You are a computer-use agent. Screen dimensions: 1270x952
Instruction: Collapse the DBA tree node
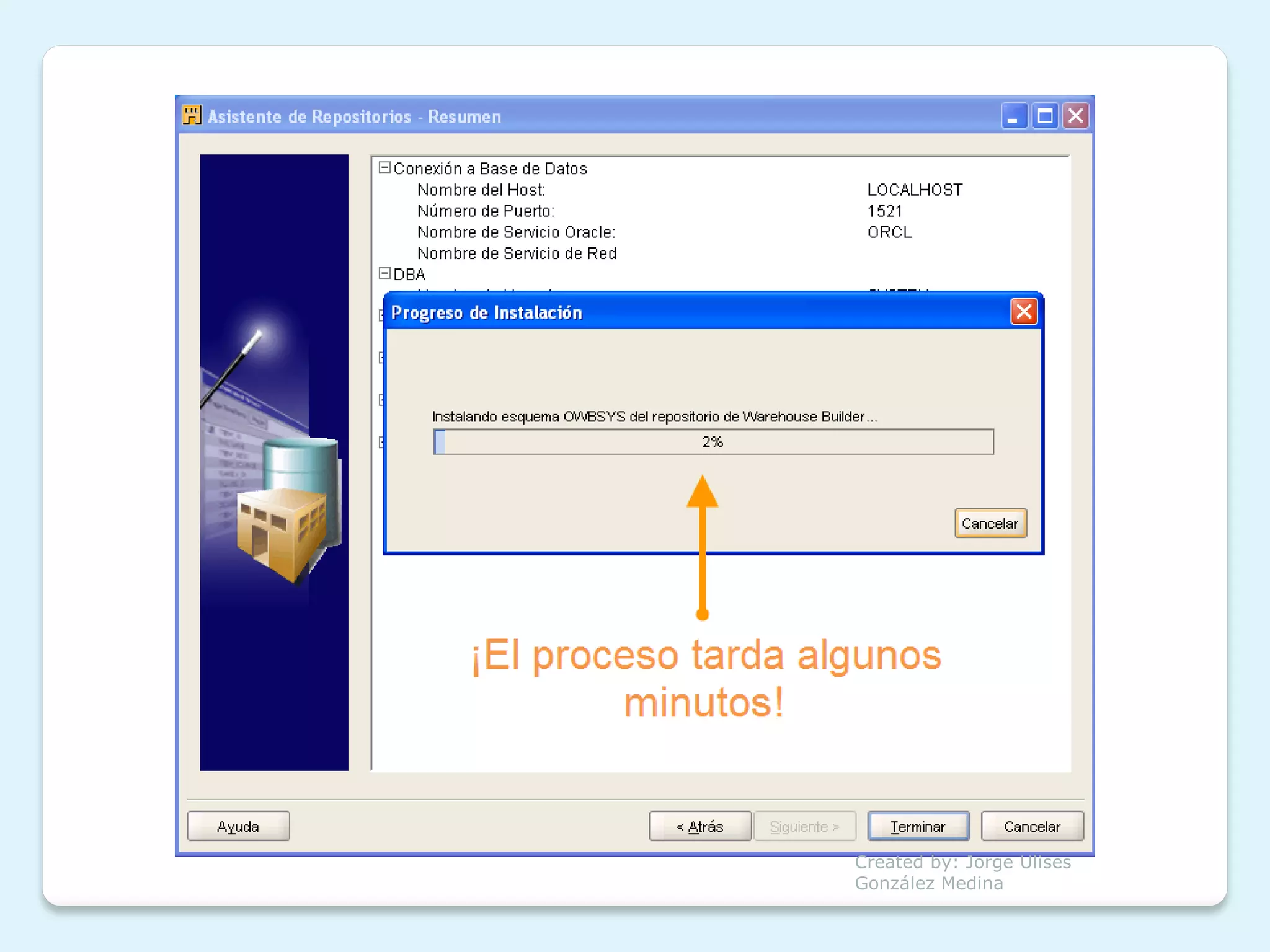(x=385, y=273)
